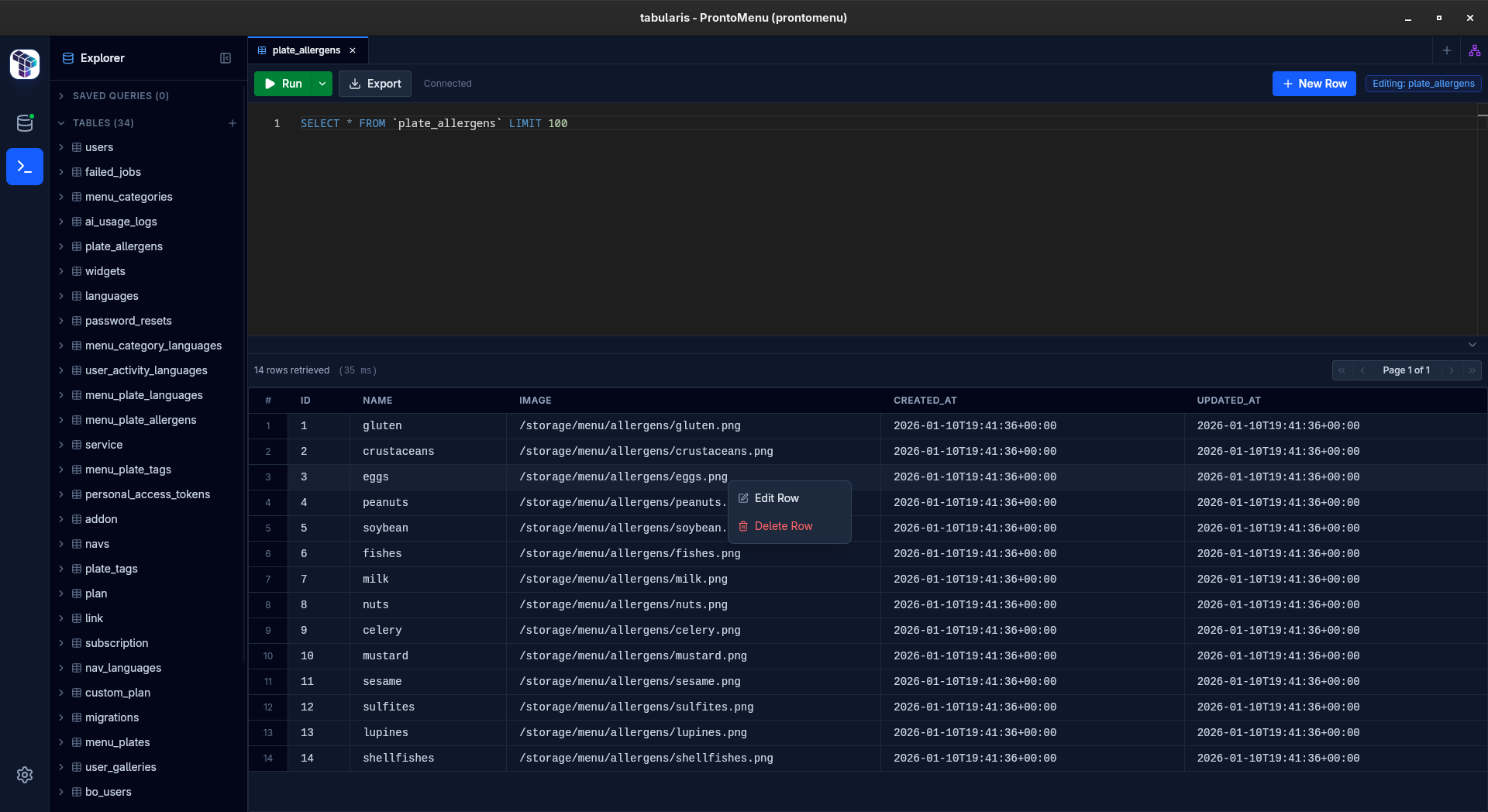The width and height of the screenshot is (1488, 812).
Task: Switch to the plate_allergens tab
Action: coord(305,50)
